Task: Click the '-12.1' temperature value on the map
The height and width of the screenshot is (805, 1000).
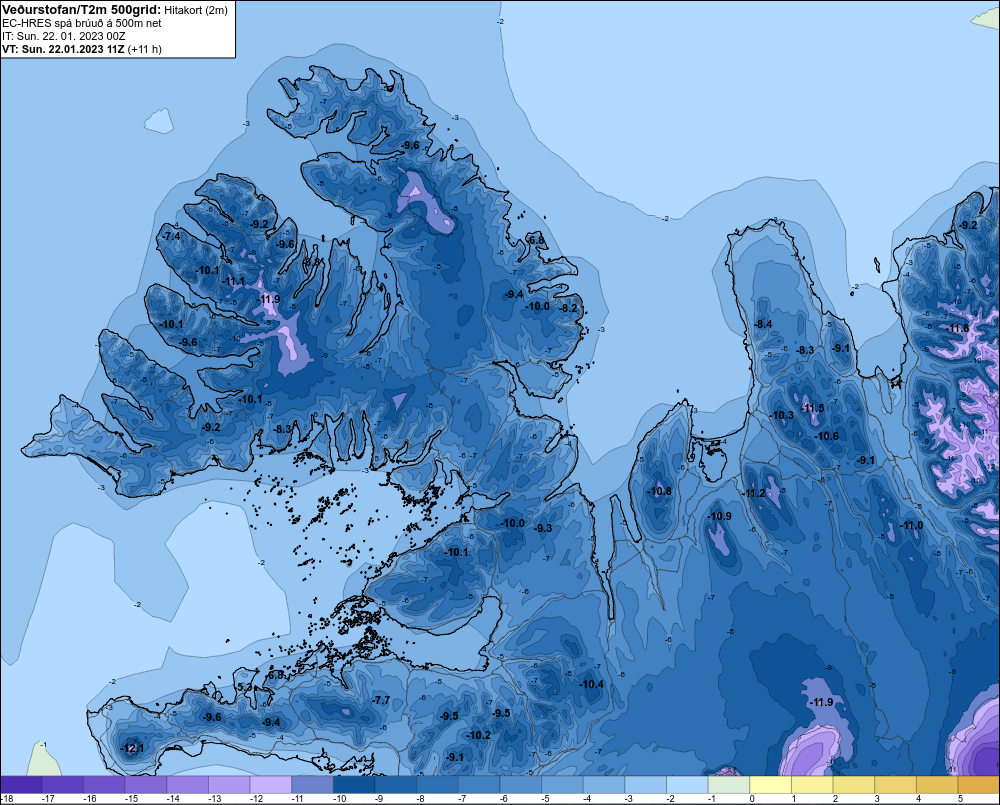Action: (133, 748)
